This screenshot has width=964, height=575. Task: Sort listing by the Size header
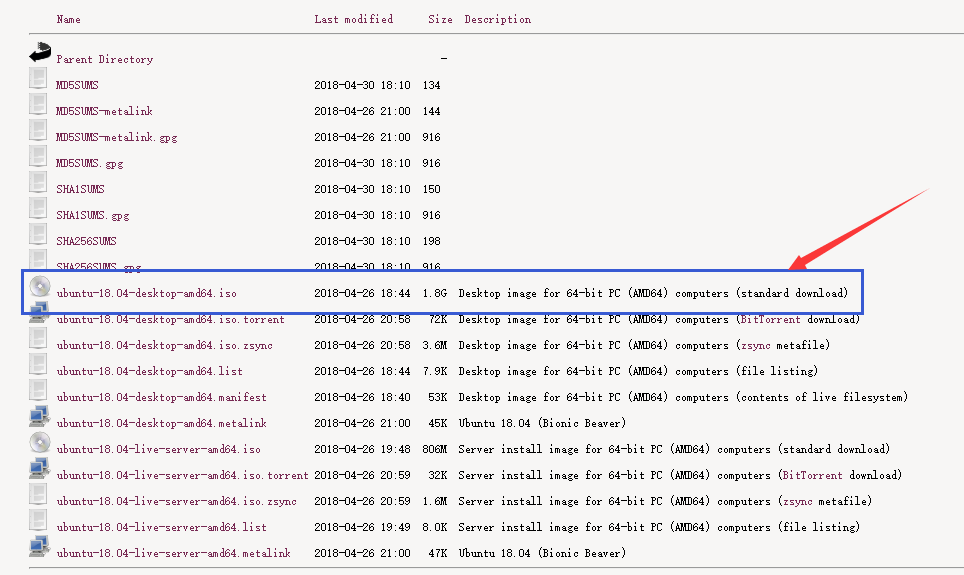tap(440, 20)
